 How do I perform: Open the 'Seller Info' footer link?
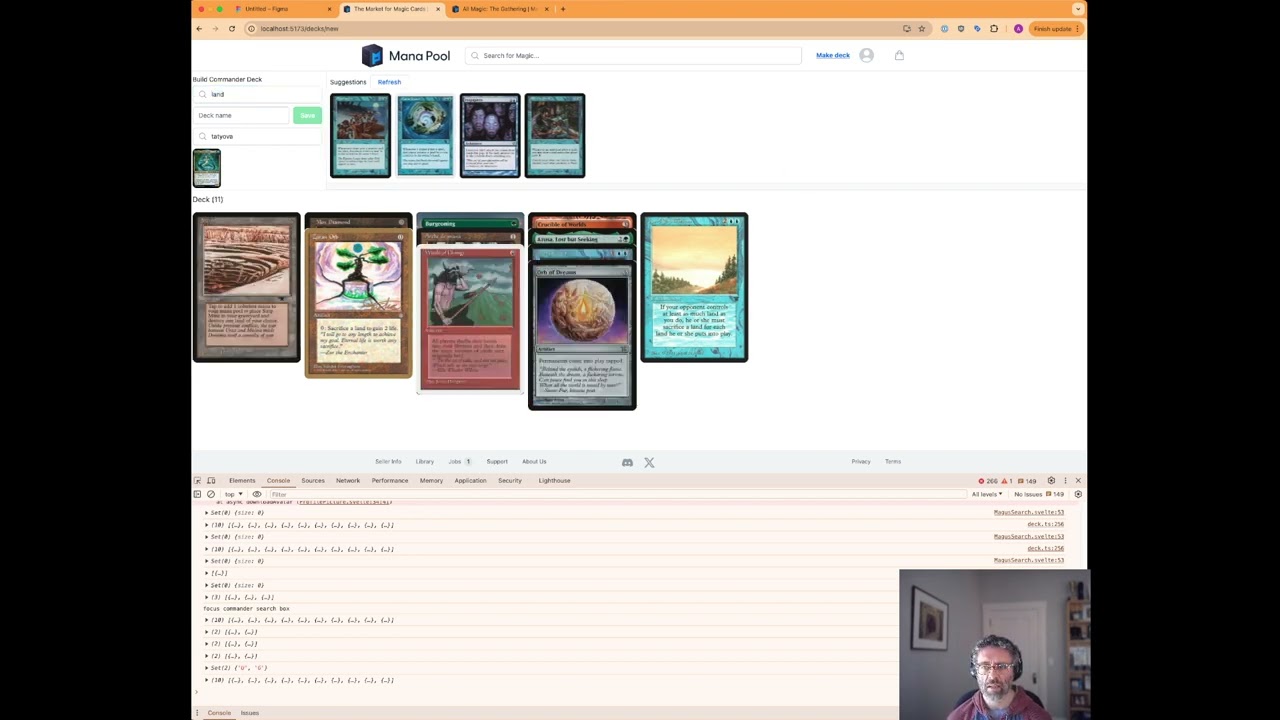(x=388, y=462)
